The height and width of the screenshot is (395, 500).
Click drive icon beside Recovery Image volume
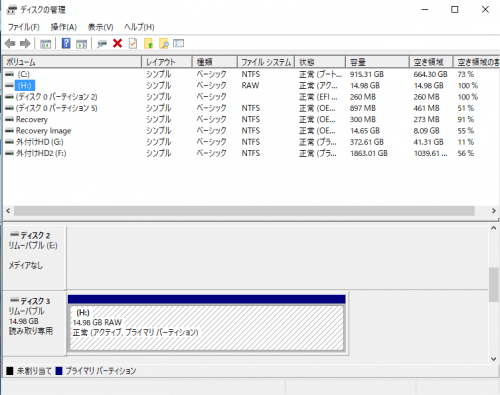9,131
